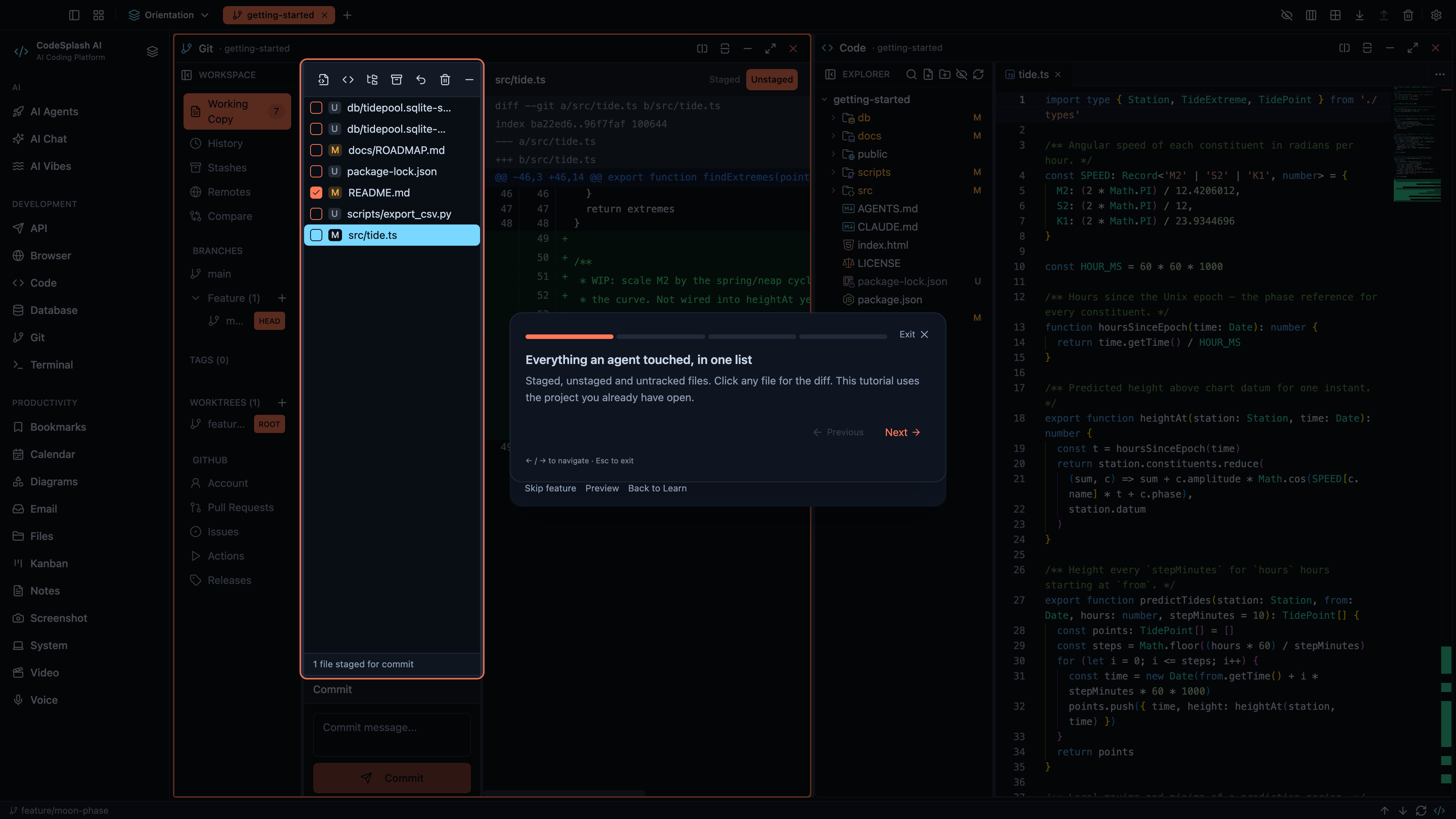Click Skip feature in tutorial dialog
This screenshot has width=1456, height=819.
(550, 488)
